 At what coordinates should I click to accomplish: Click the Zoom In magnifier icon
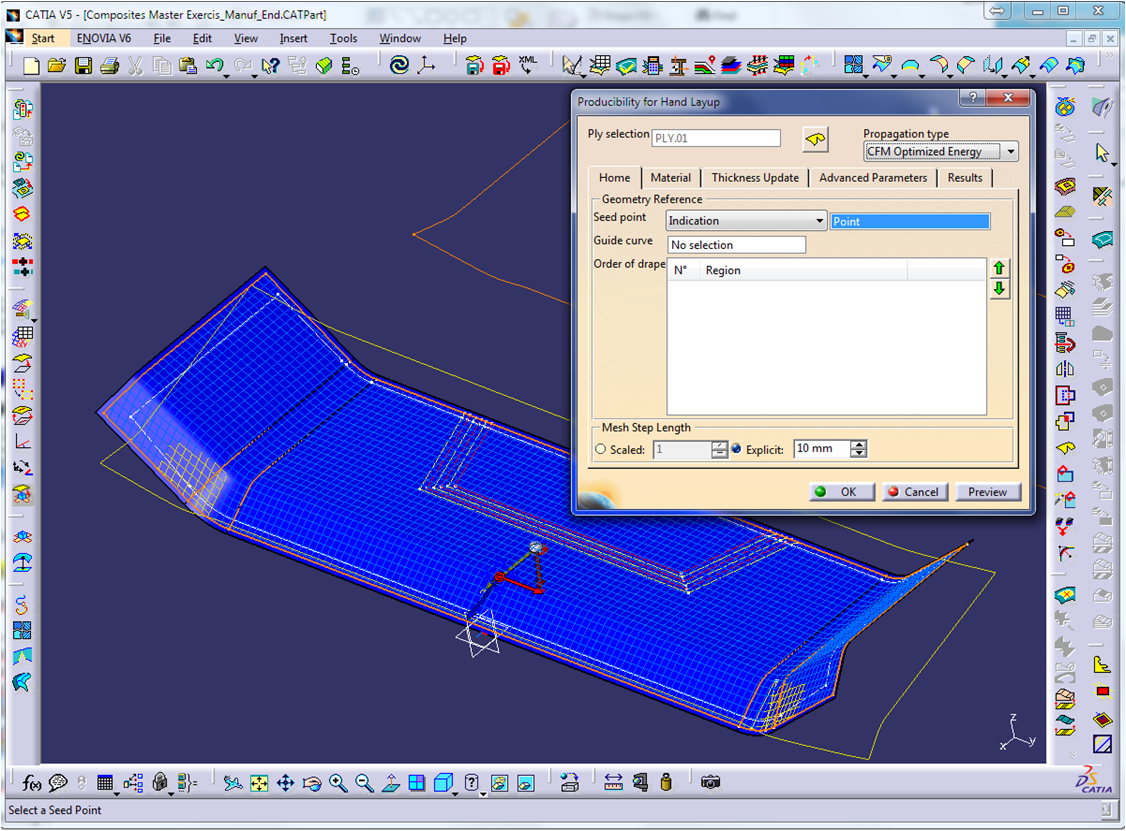[x=338, y=783]
